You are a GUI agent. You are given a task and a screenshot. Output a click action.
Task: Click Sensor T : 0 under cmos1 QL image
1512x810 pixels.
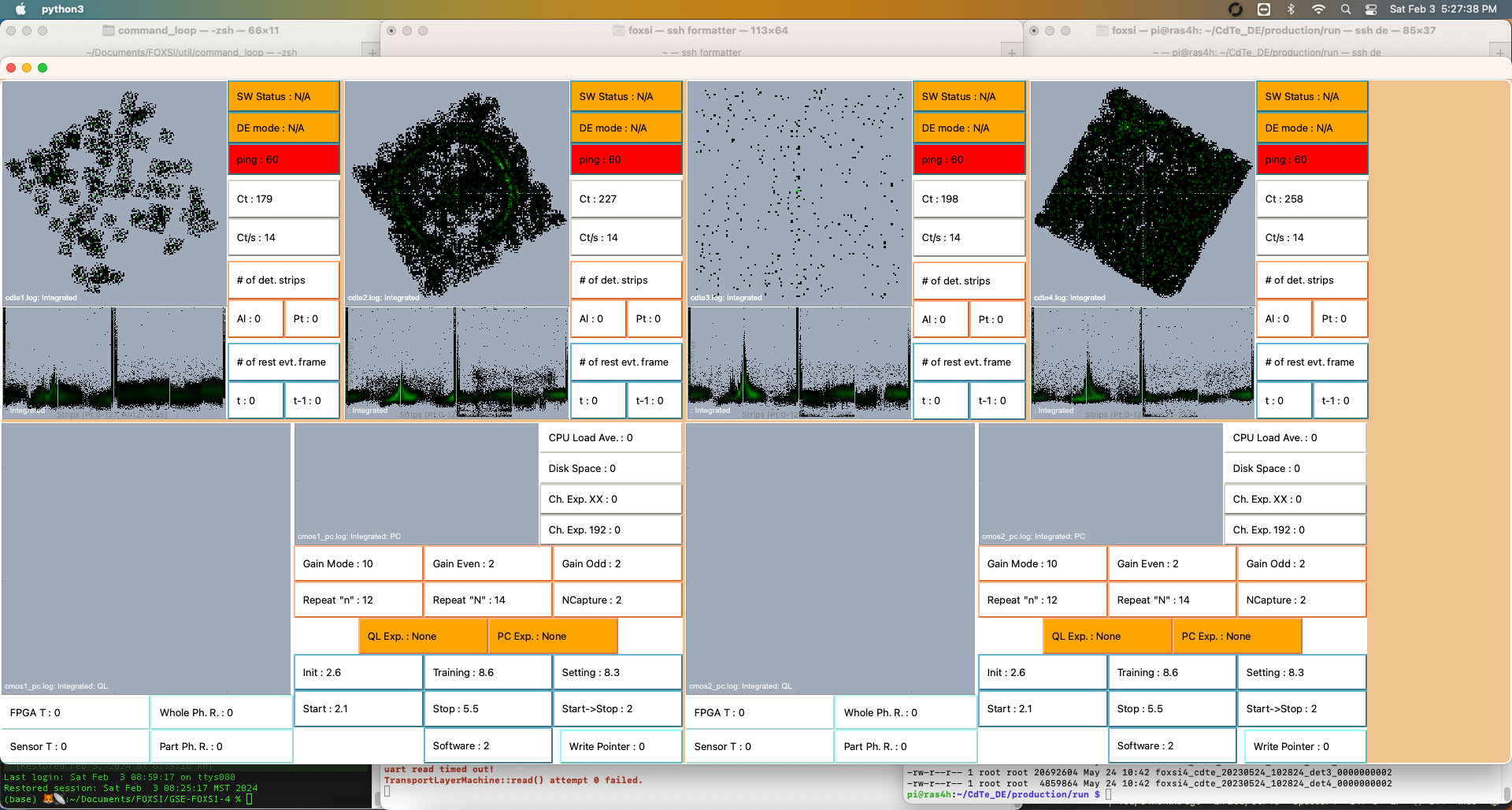(x=76, y=746)
